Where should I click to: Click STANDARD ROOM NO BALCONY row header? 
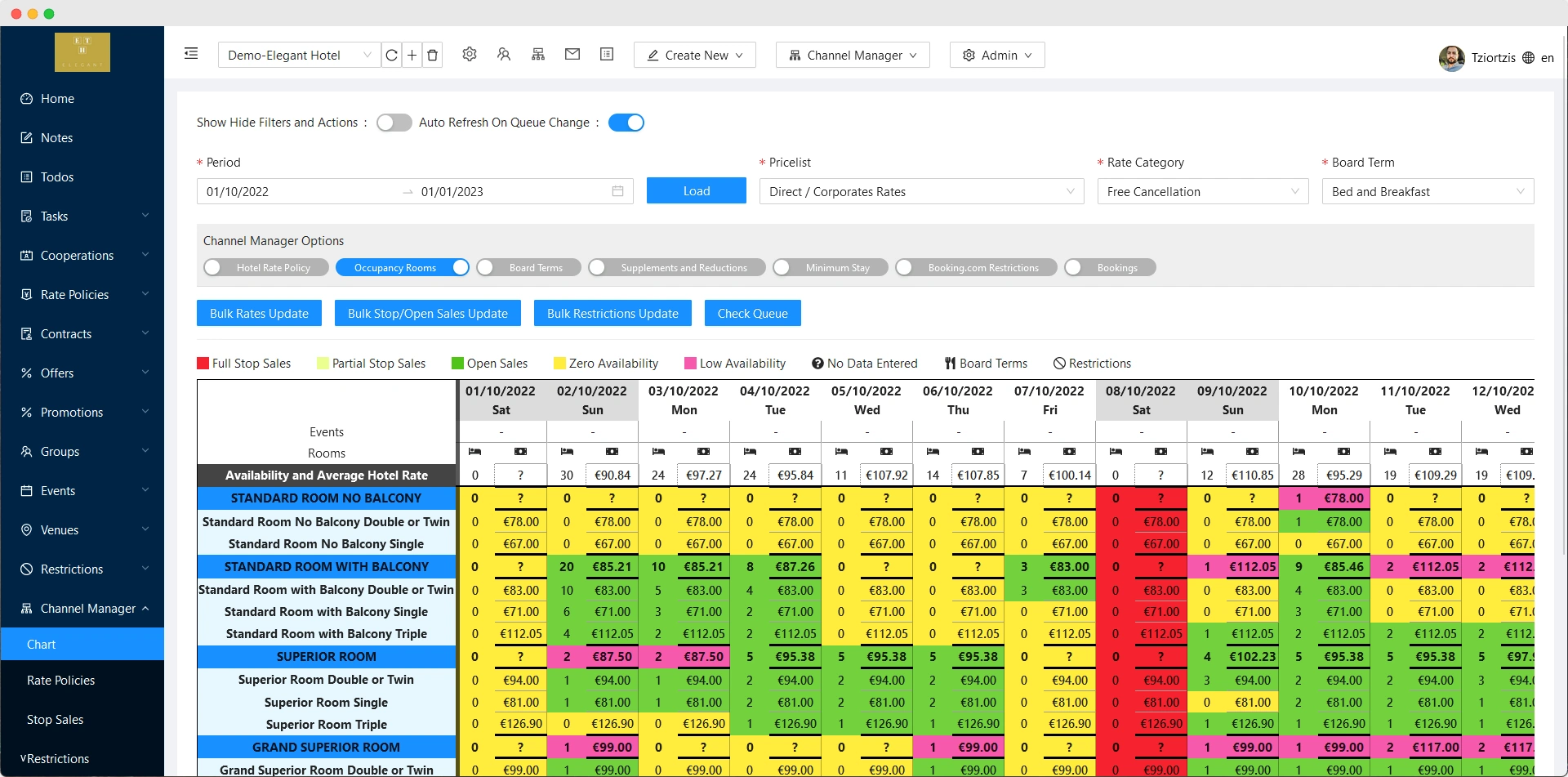click(x=327, y=498)
